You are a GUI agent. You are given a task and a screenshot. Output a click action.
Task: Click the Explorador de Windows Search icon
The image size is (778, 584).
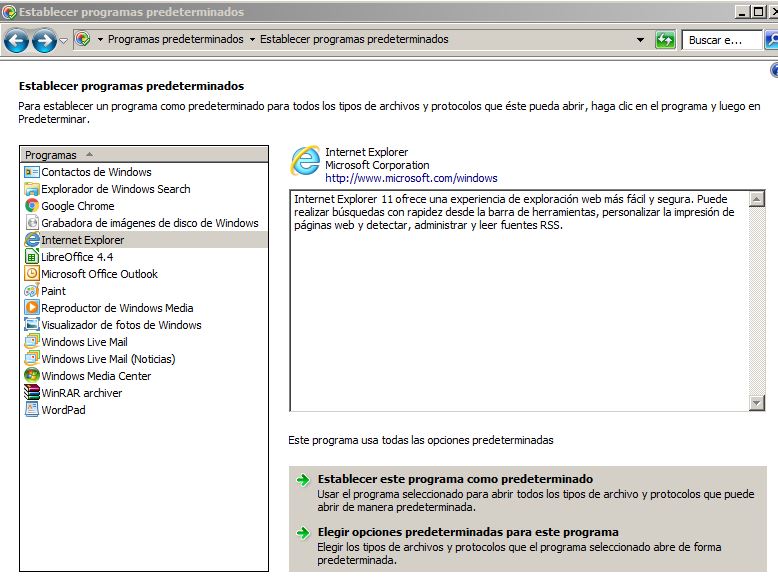pos(32,189)
